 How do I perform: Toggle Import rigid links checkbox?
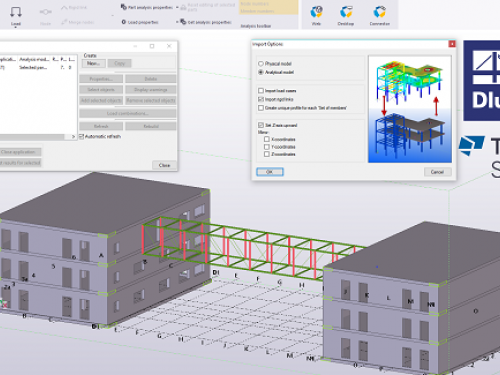[261, 99]
